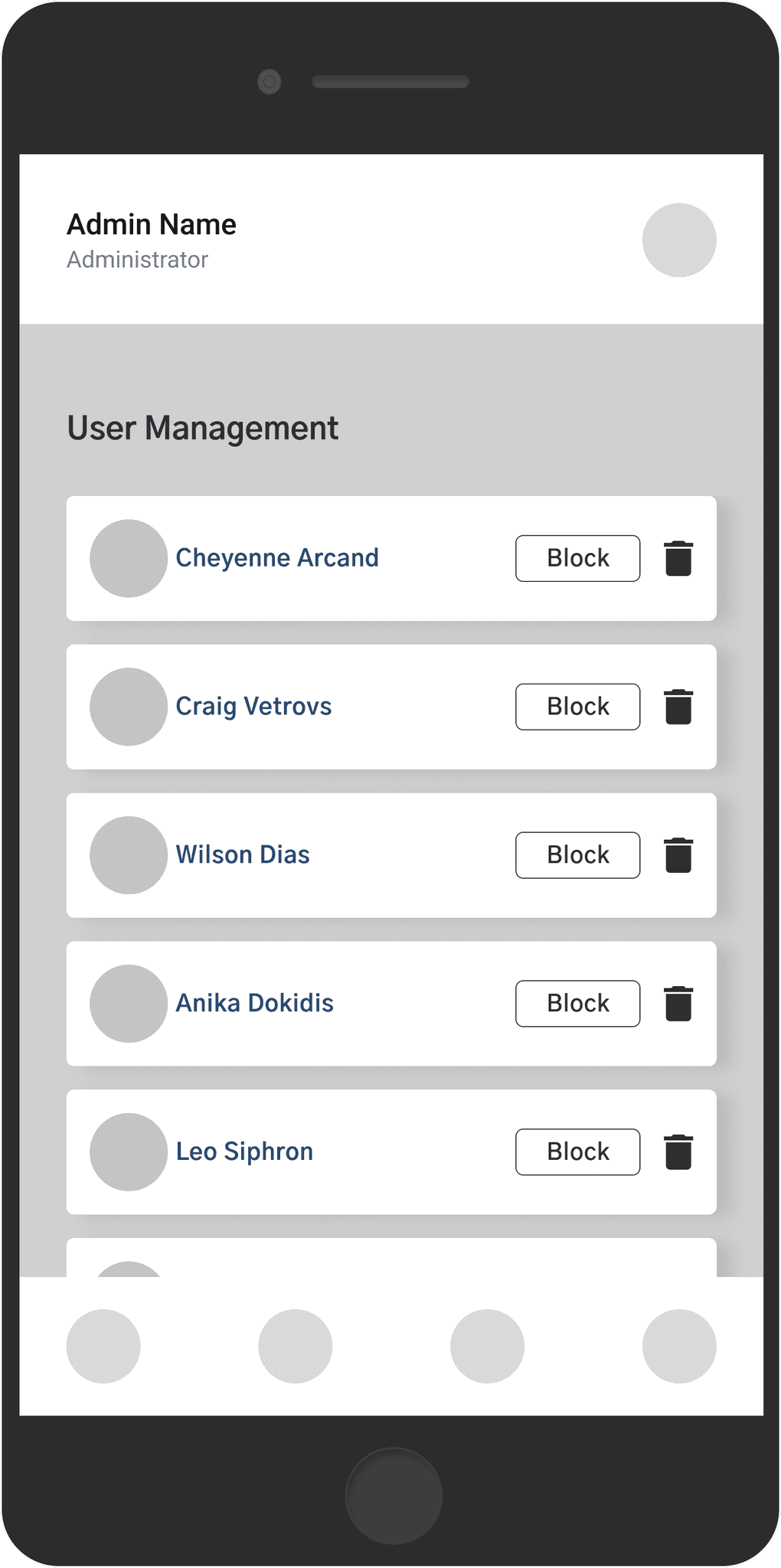Tap the first bottom navigation circle
Image resolution: width=781 pixels, height=1568 pixels.
pyautogui.click(x=103, y=1346)
